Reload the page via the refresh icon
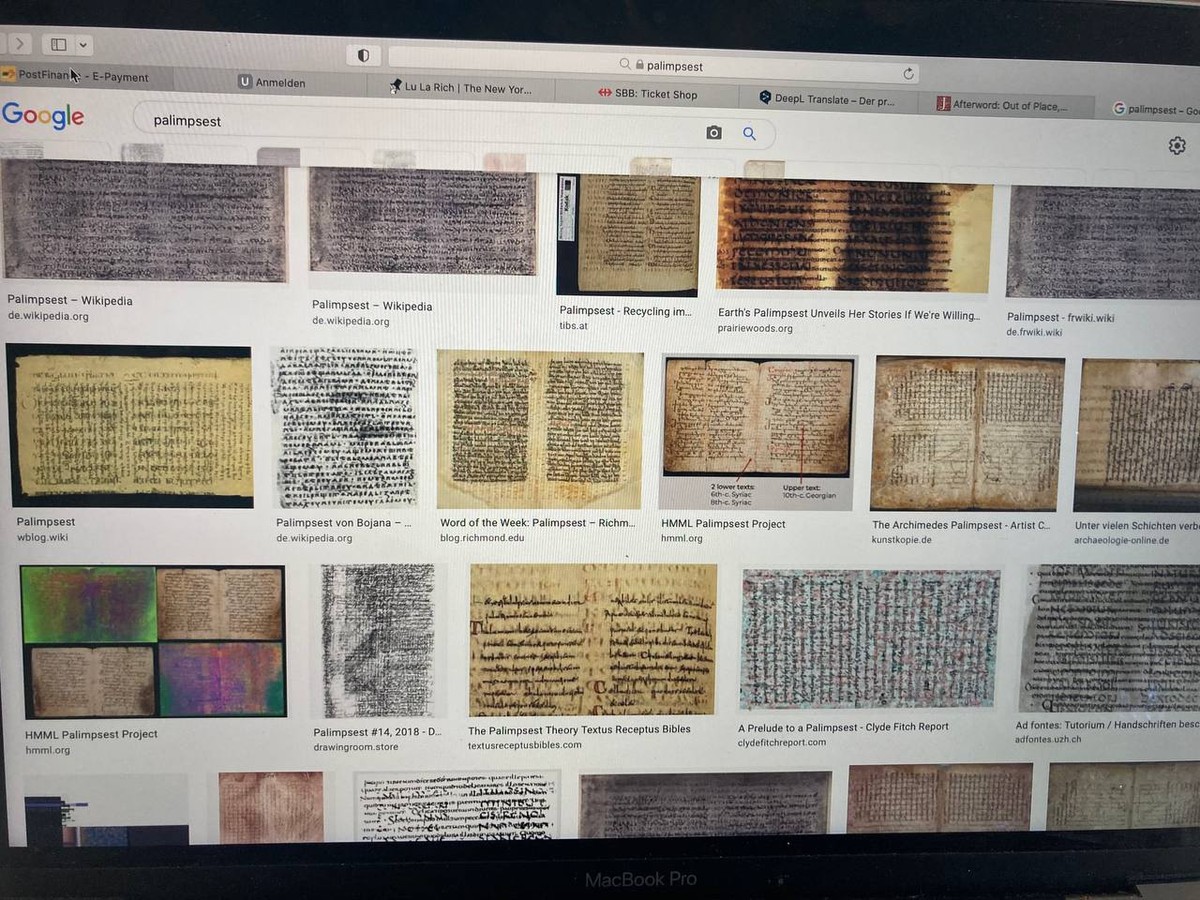This screenshot has width=1200, height=900. pos(908,72)
